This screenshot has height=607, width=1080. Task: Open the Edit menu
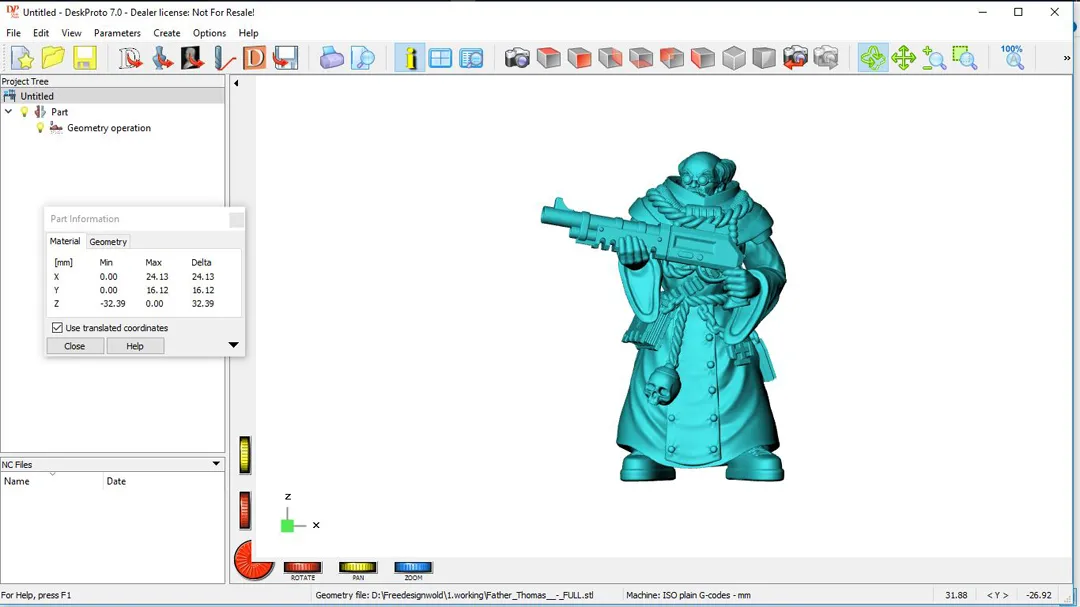(x=41, y=33)
